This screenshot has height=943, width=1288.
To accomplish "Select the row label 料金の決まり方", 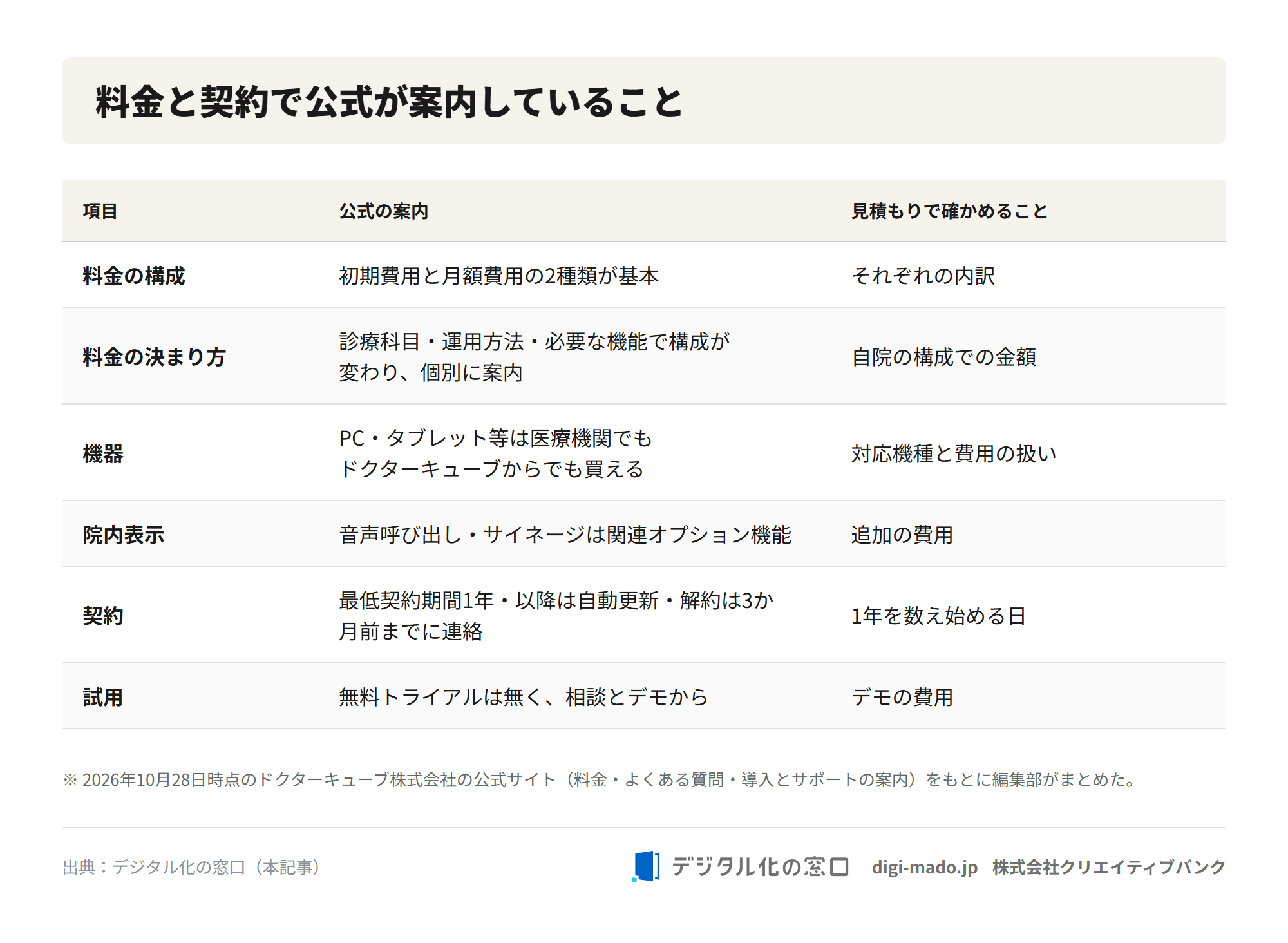I will point(155,357).
